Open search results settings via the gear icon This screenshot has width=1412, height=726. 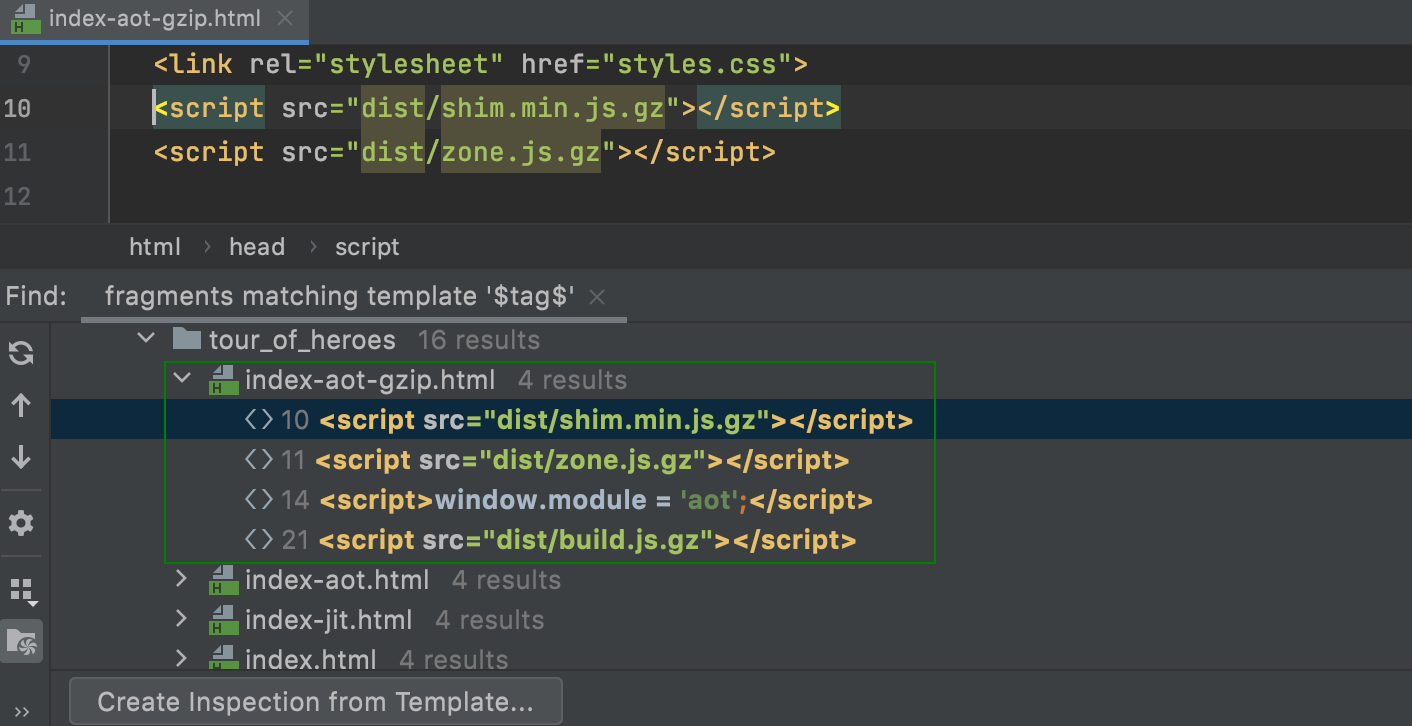pyautogui.click(x=21, y=522)
